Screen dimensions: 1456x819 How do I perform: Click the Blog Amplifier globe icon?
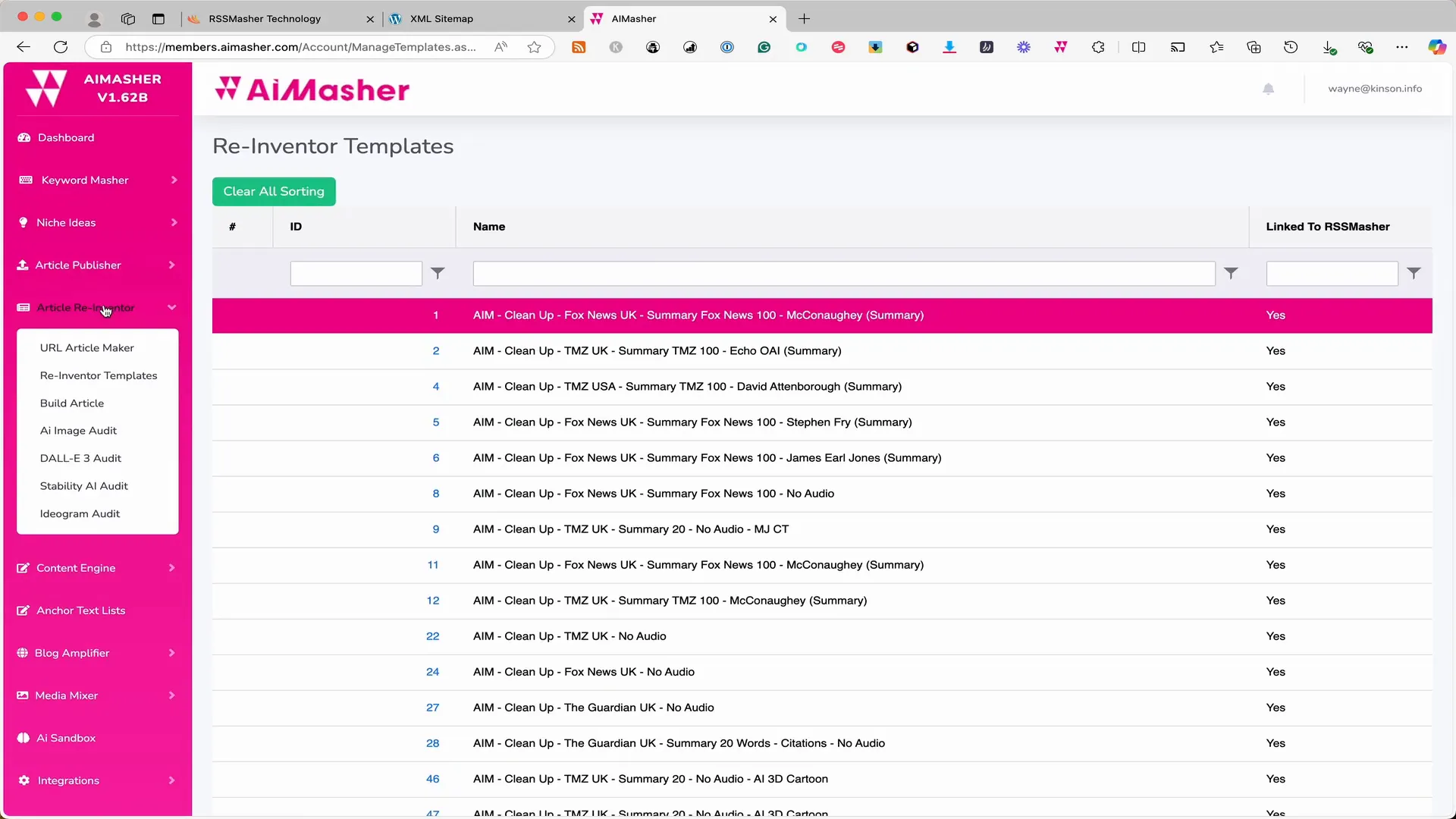point(23,653)
